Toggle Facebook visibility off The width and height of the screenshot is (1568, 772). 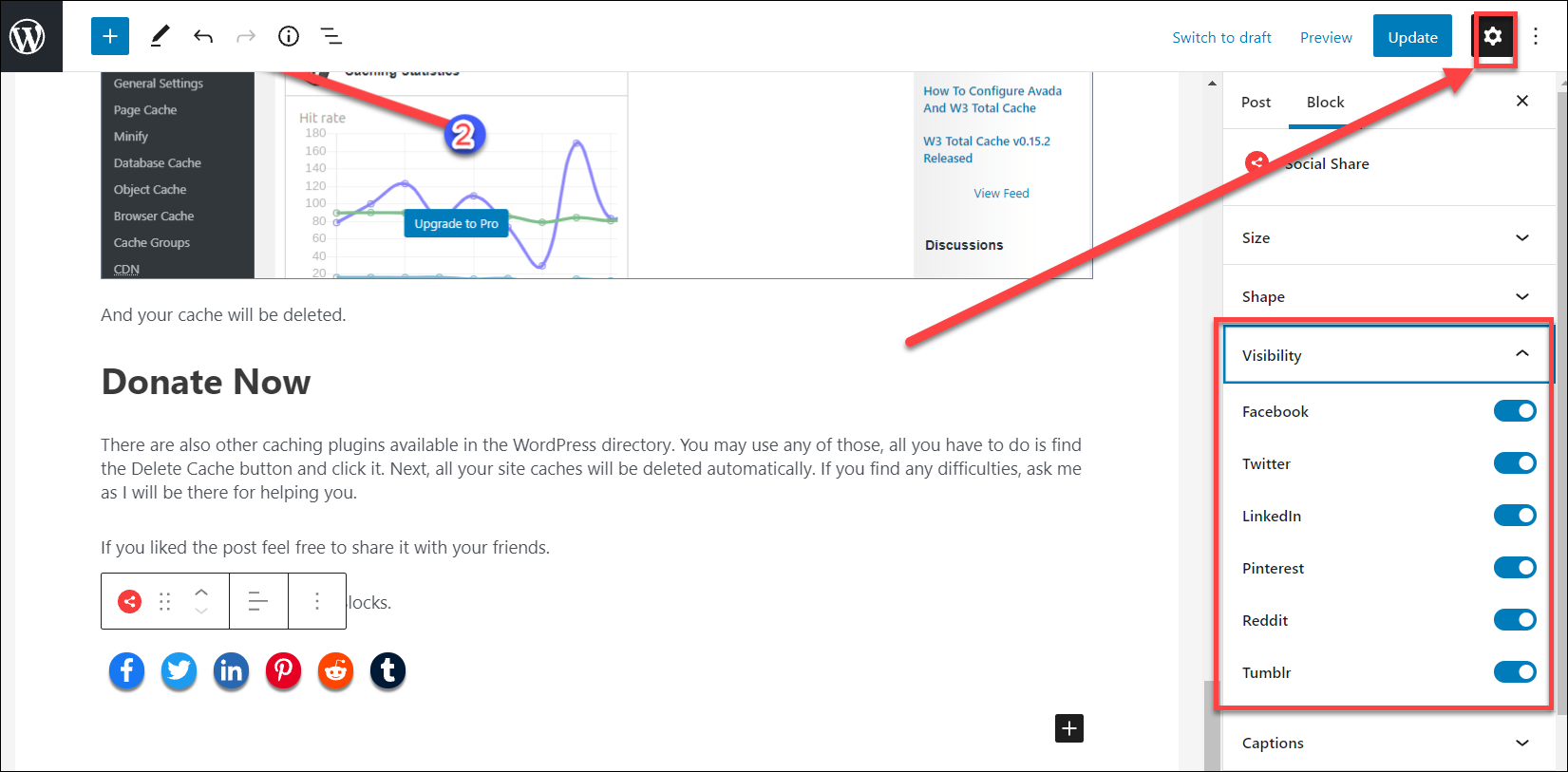tap(1515, 411)
